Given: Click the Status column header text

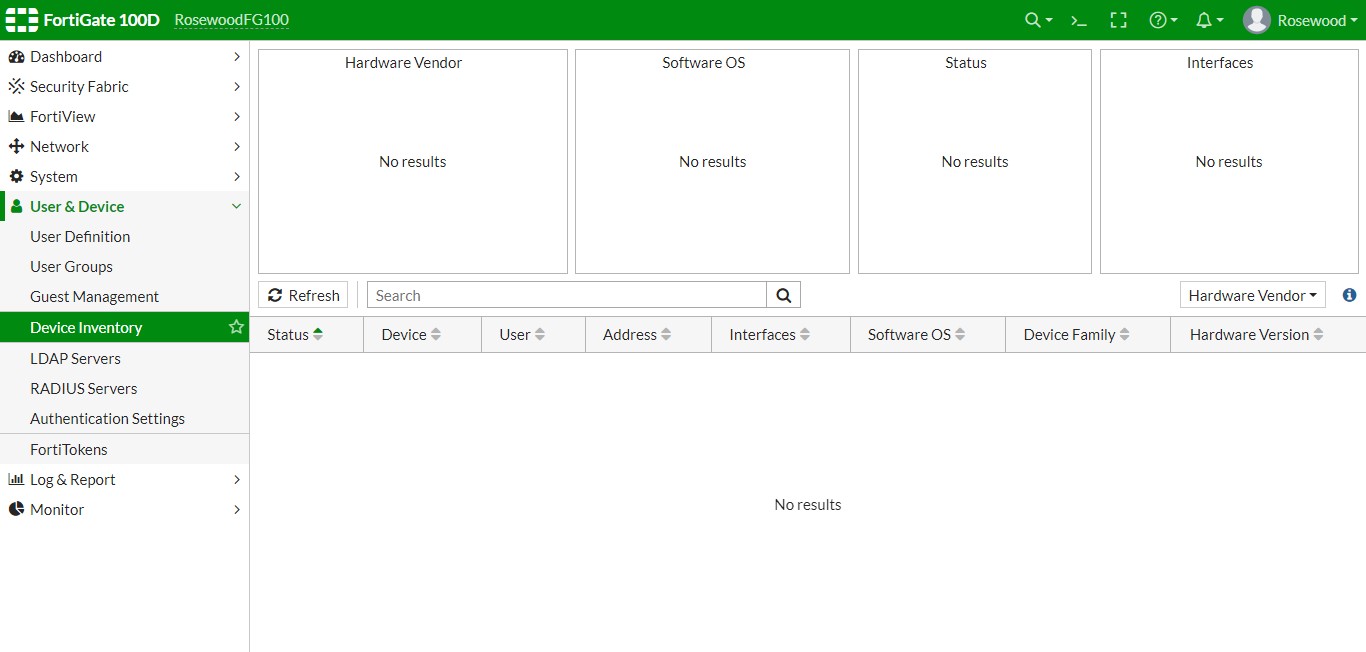Looking at the screenshot, I should [x=288, y=335].
